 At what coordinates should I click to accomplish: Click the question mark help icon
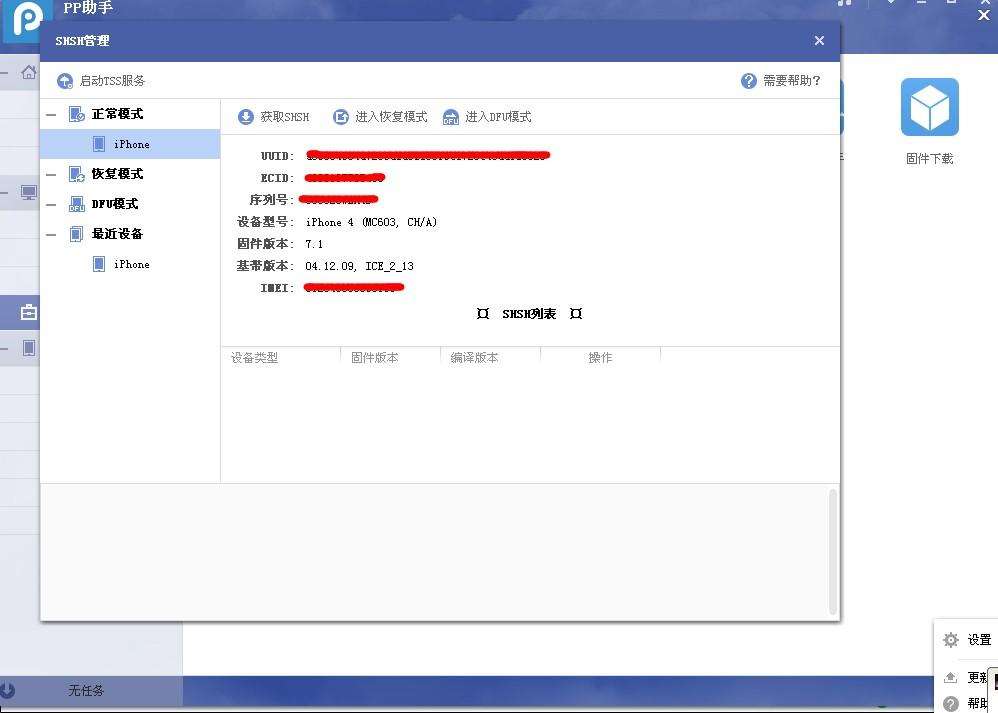click(749, 81)
